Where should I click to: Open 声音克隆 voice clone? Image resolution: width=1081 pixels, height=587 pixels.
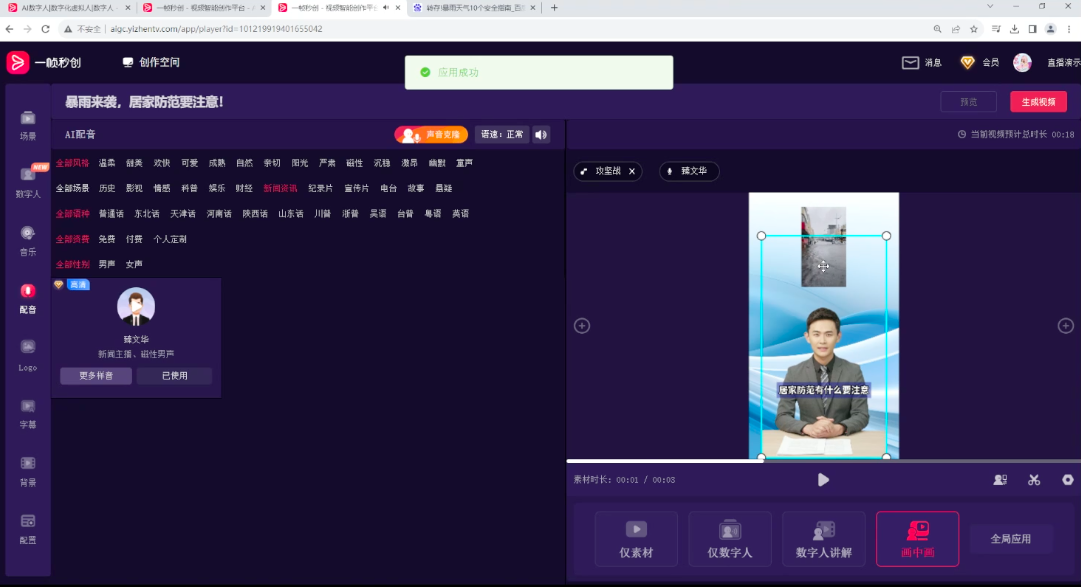pyautogui.click(x=431, y=135)
